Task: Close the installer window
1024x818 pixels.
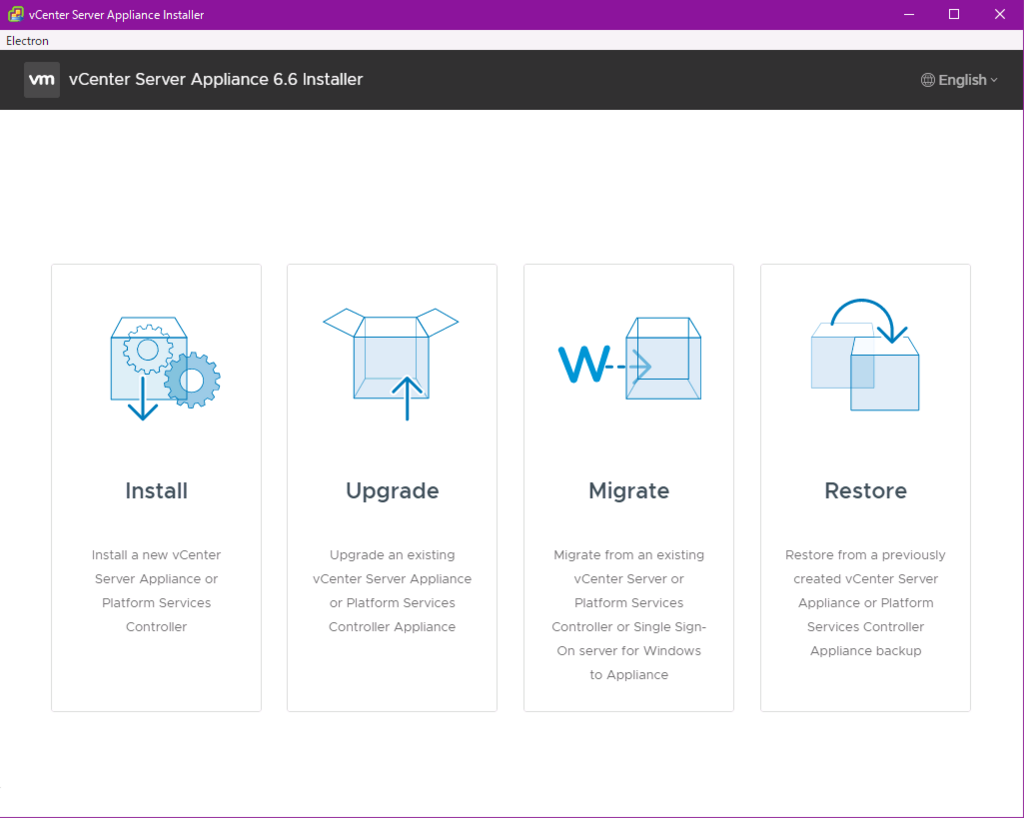Action: [1000, 14]
